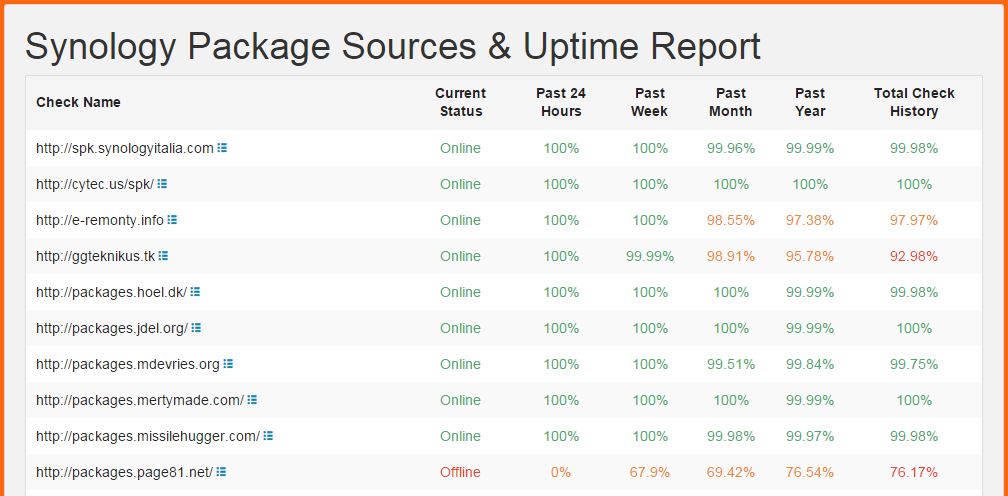
Task: Click the 92.98% total history value
Action: coord(914,256)
